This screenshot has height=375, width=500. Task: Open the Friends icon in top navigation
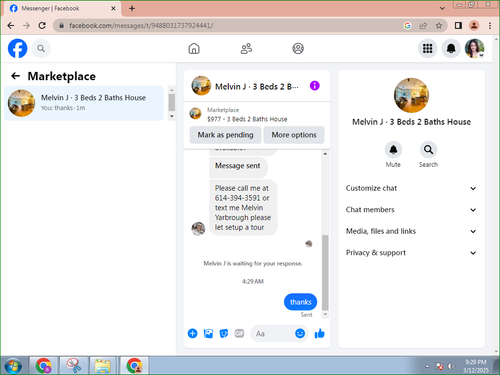(246, 49)
